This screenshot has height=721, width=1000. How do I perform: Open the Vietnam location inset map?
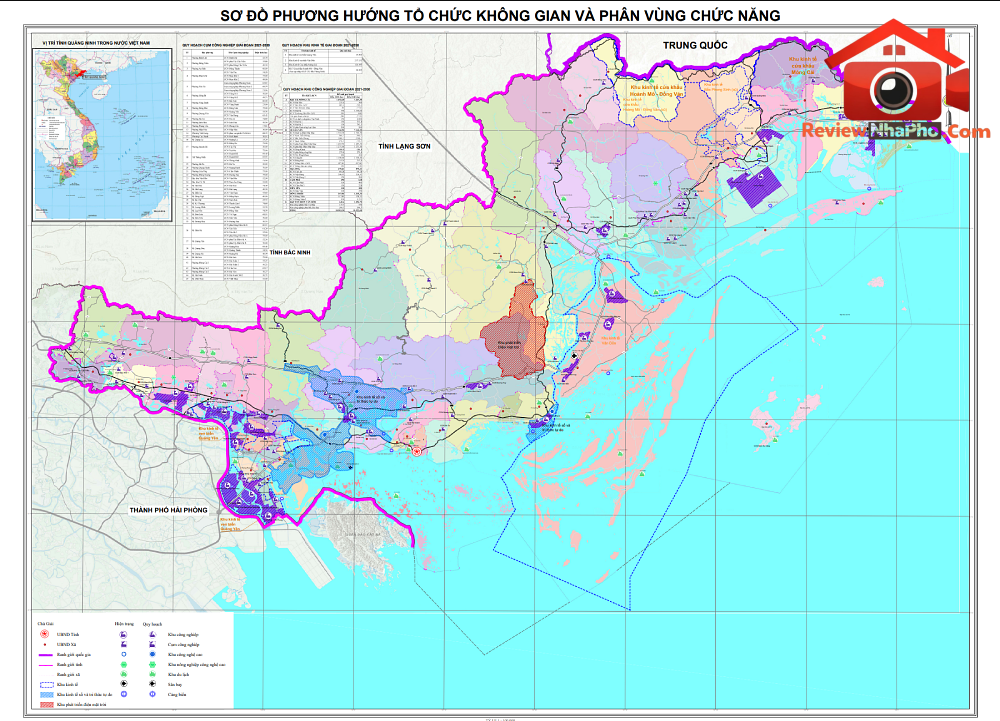click(102, 135)
